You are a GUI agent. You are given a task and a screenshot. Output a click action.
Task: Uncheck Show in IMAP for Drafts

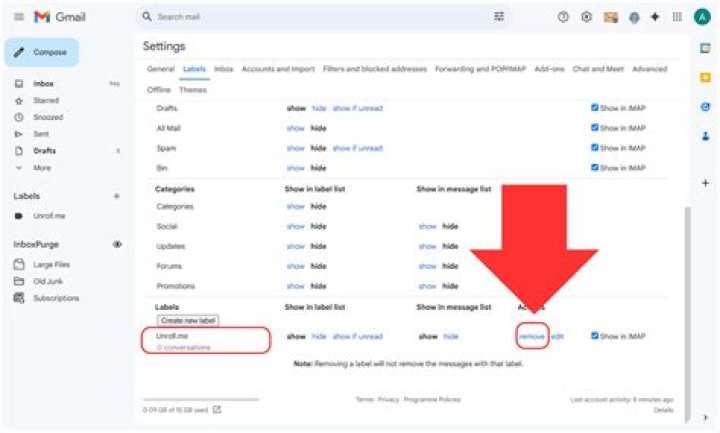[x=595, y=108]
